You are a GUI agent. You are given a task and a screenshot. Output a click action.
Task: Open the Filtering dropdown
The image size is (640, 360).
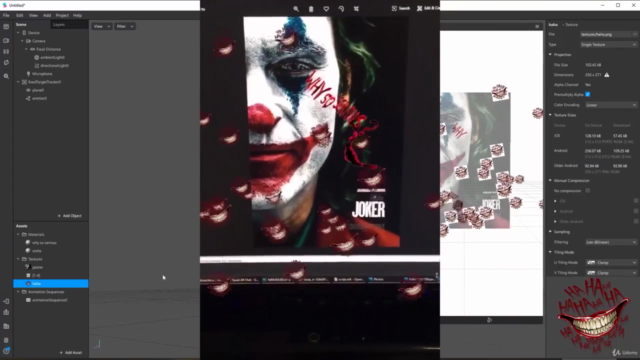click(x=611, y=242)
